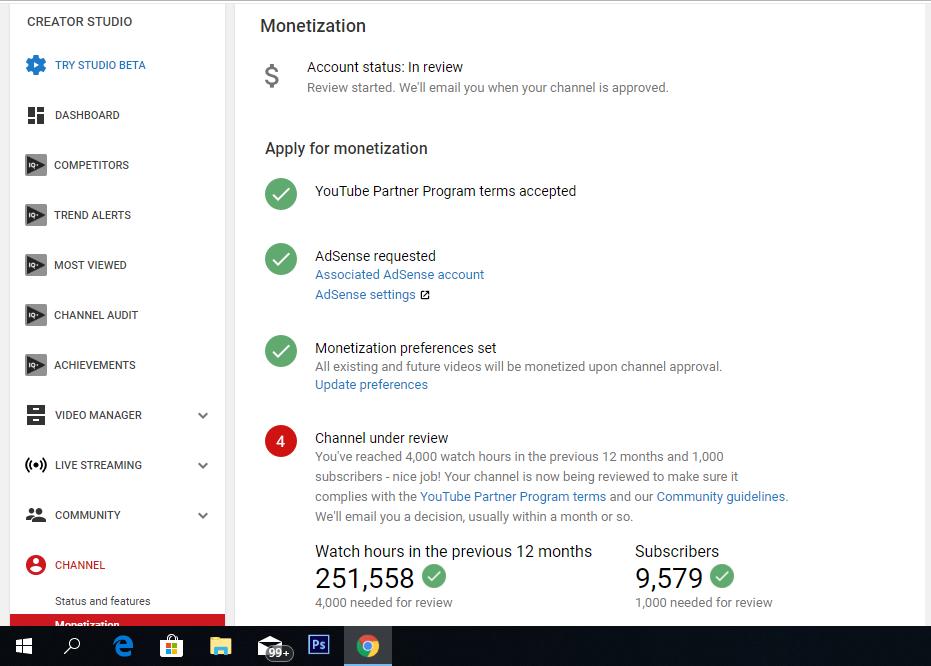The width and height of the screenshot is (931, 666).
Task: Click the Channel Audit sidebar icon
Action: pos(36,315)
